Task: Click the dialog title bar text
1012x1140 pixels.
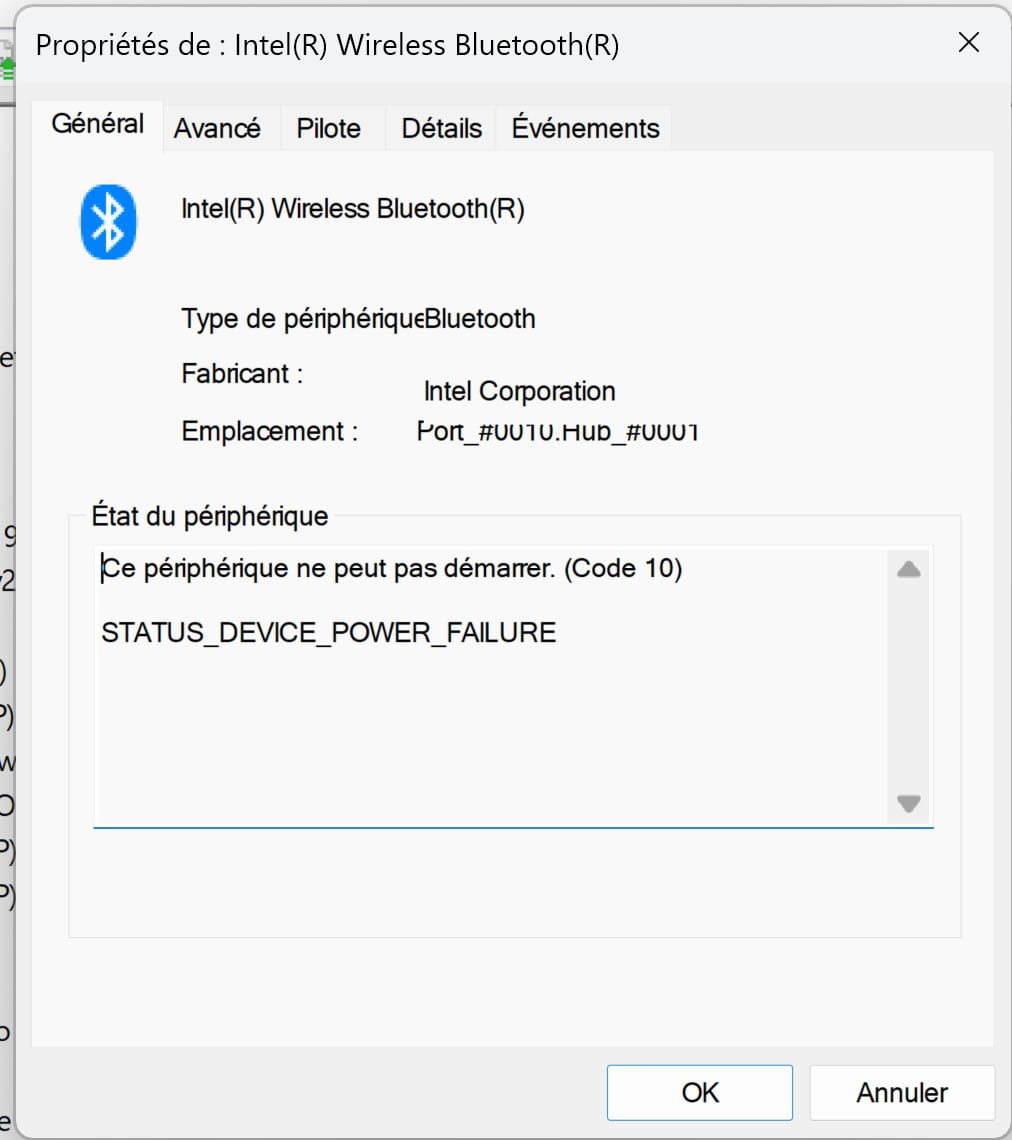Action: point(327,46)
